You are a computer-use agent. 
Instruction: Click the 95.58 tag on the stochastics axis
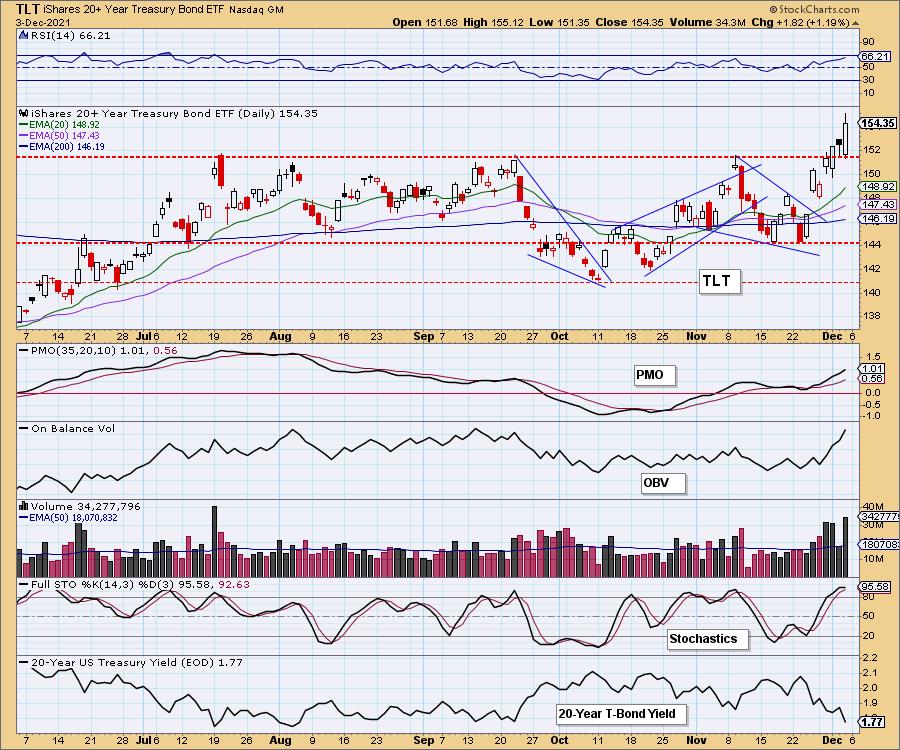click(x=875, y=586)
